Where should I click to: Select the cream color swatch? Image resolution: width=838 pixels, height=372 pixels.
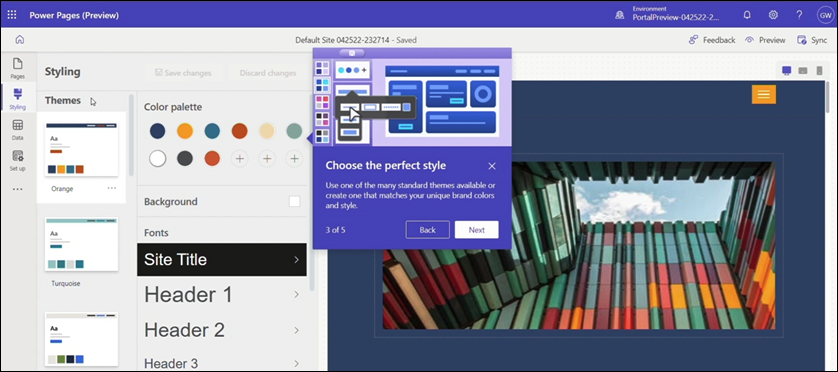pyautogui.click(x=267, y=131)
